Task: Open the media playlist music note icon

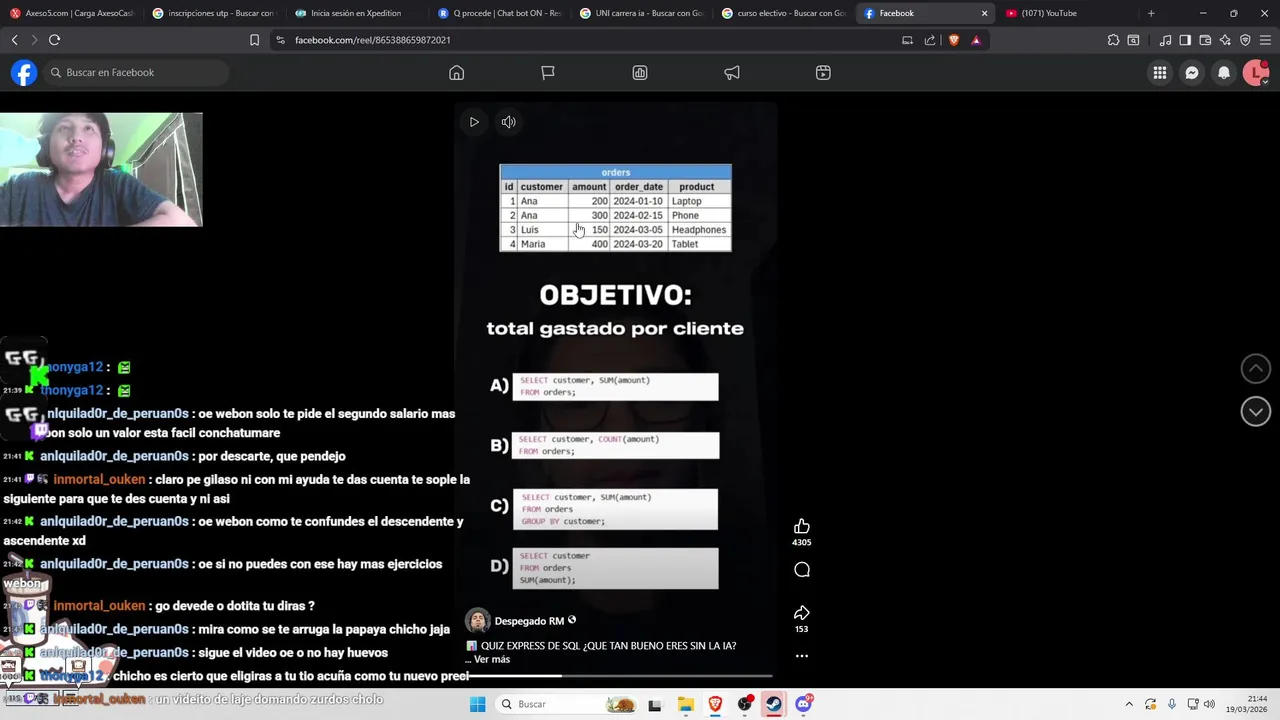Action: pos(1165,40)
